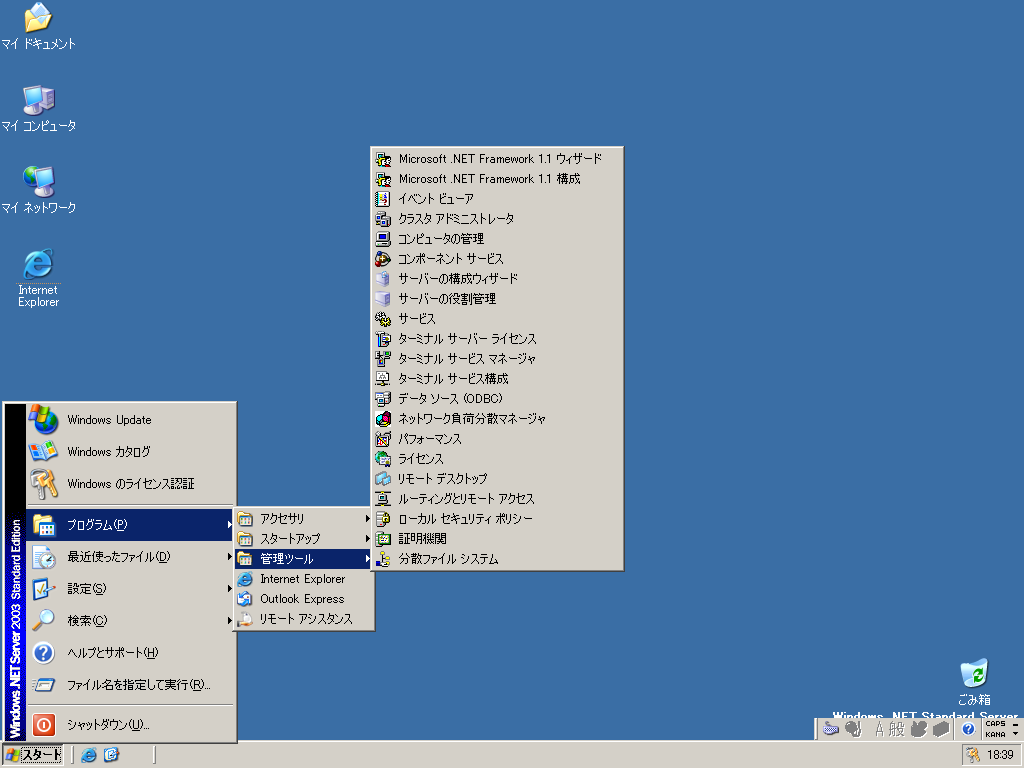Click the tray keys icon beside clock

[974, 755]
